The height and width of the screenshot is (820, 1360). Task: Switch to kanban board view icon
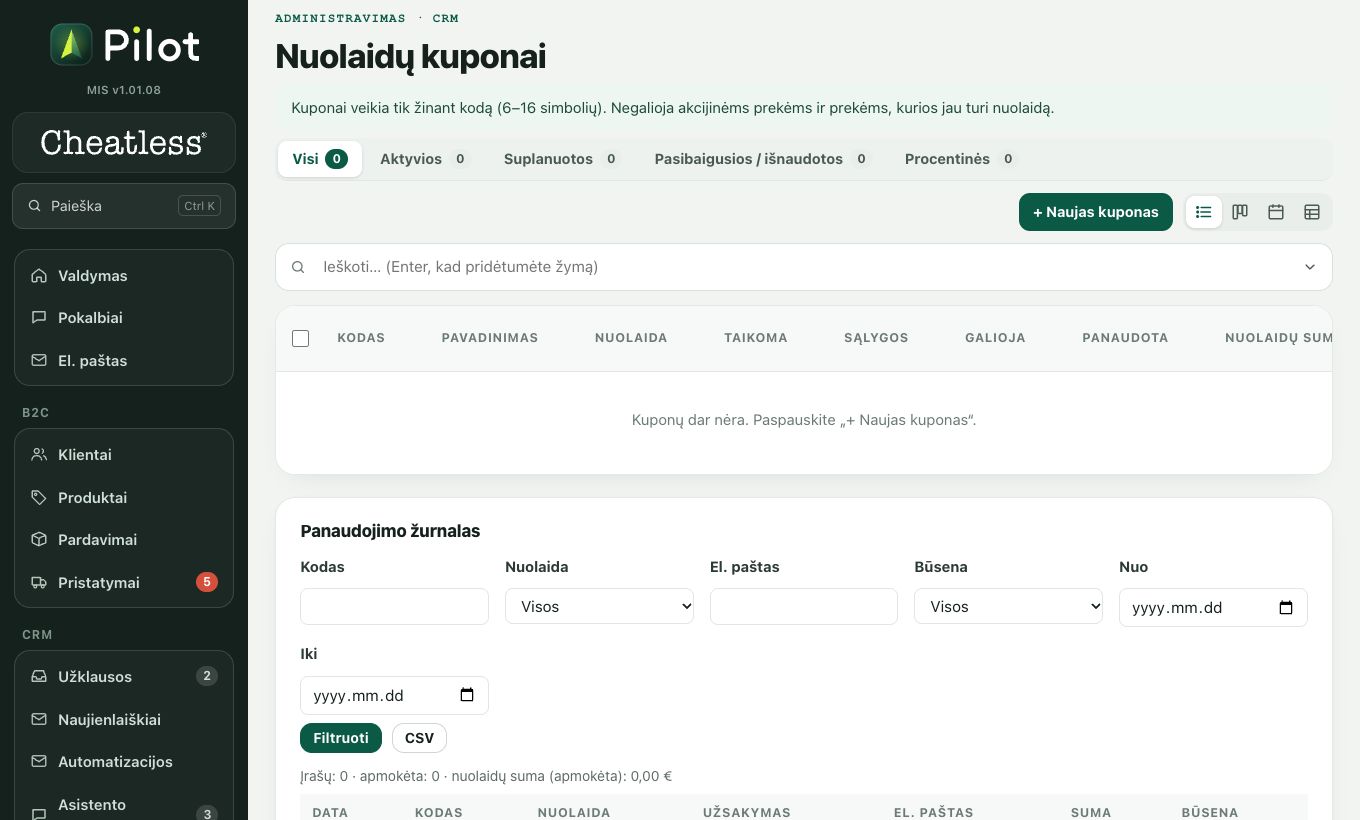(1240, 212)
